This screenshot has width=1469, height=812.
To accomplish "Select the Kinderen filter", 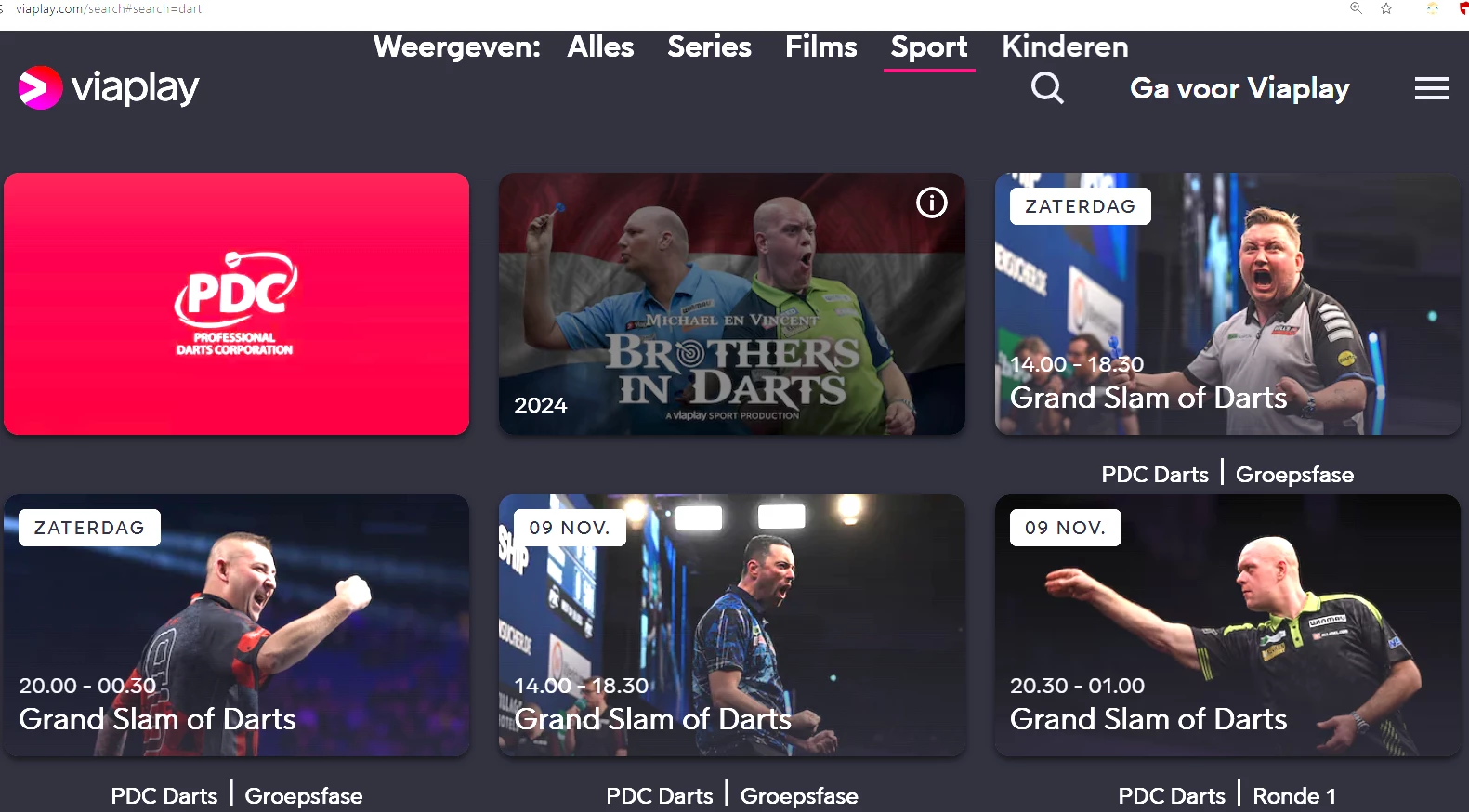I will [1065, 46].
